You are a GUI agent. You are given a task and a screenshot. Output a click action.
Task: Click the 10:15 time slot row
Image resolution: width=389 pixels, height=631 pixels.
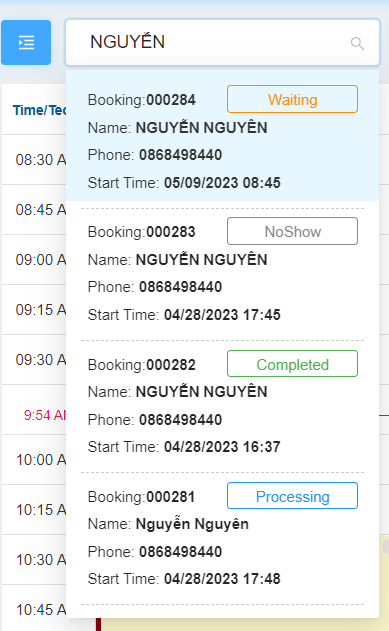pyautogui.click(x=34, y=509)
